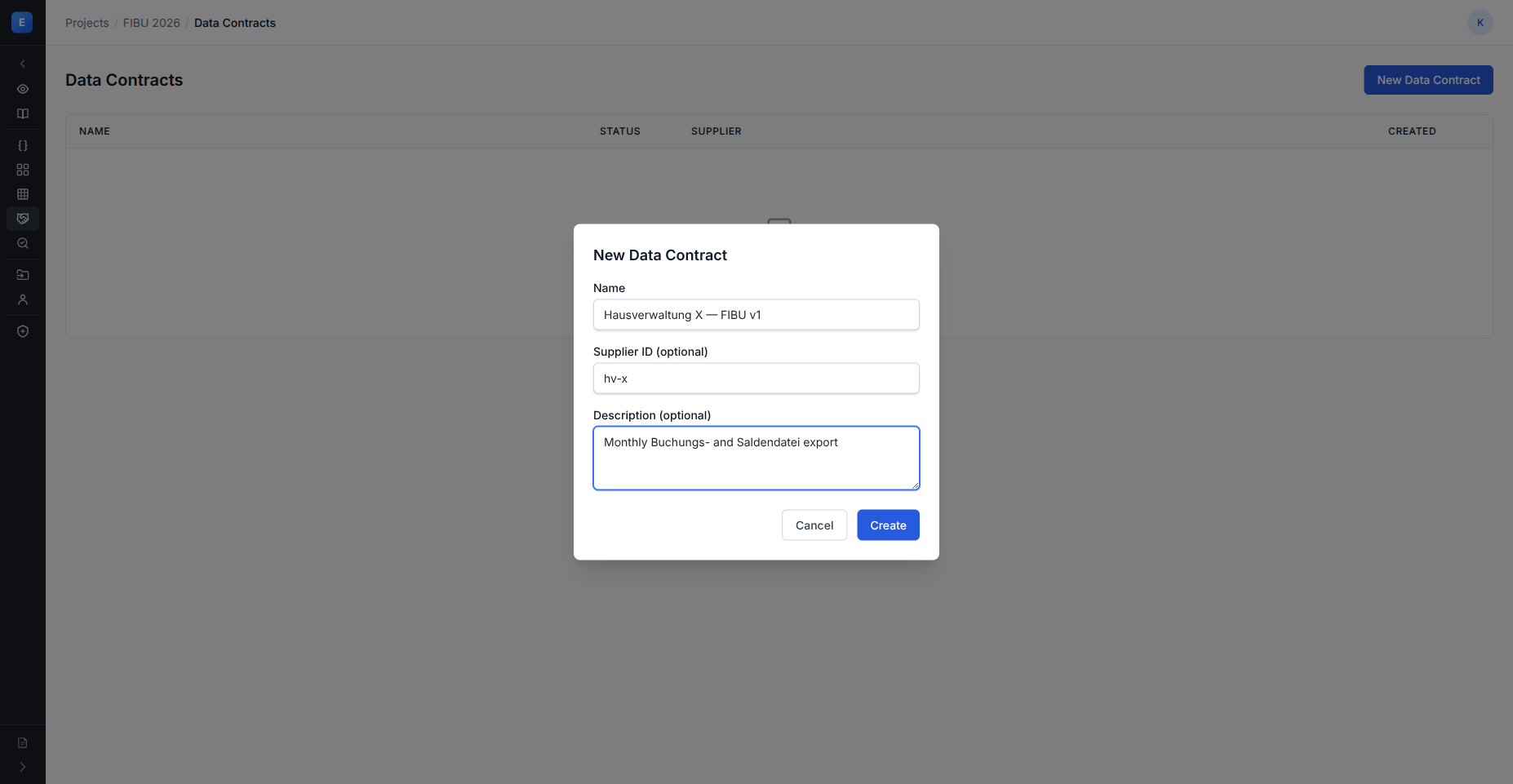Image resolution: width=1513 pixels, height=784 pixels.
Task: Click the Supplier ID (optional) label
Action: coord(650,352)
